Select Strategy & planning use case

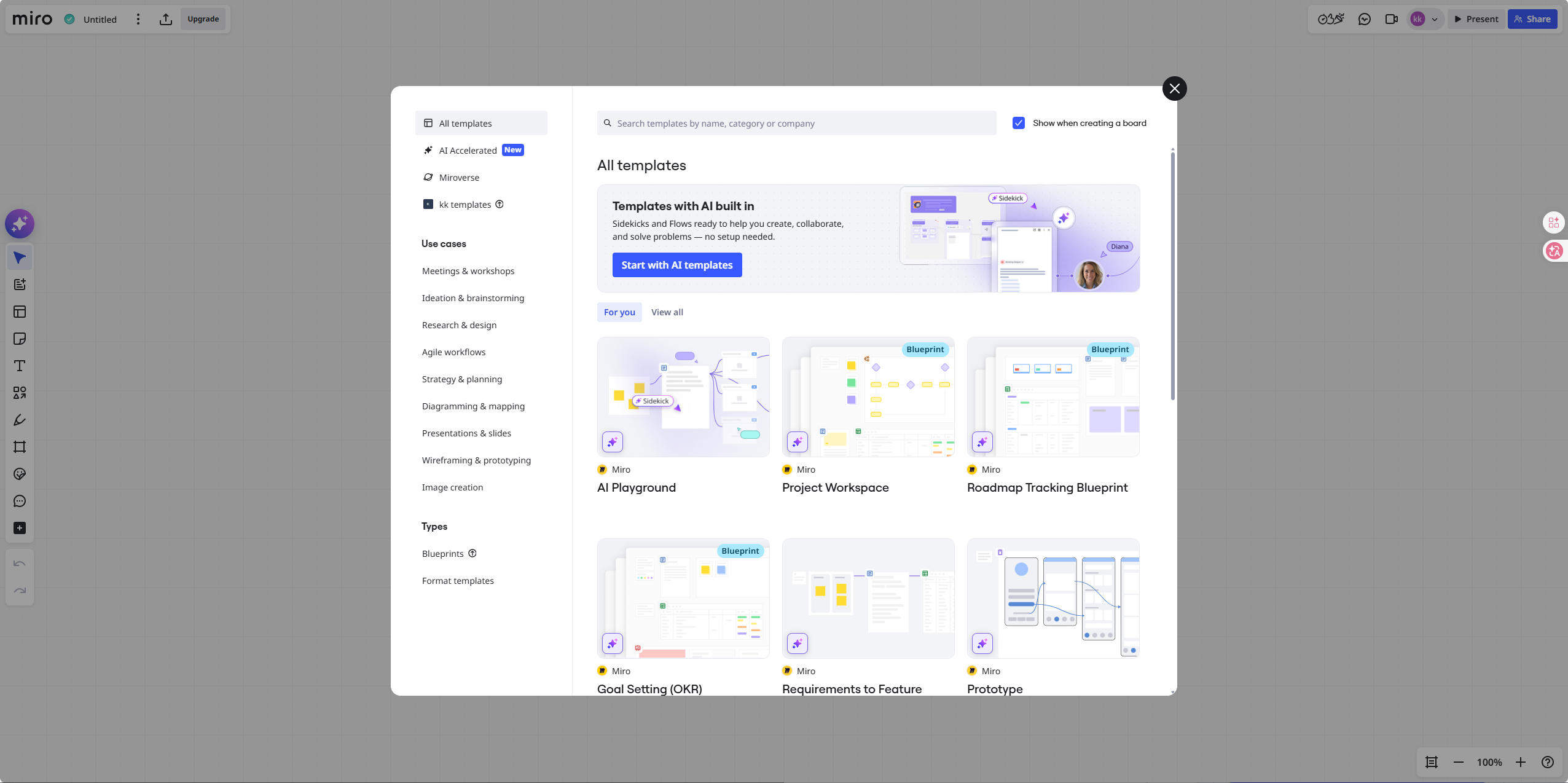[x=462, y=379]
